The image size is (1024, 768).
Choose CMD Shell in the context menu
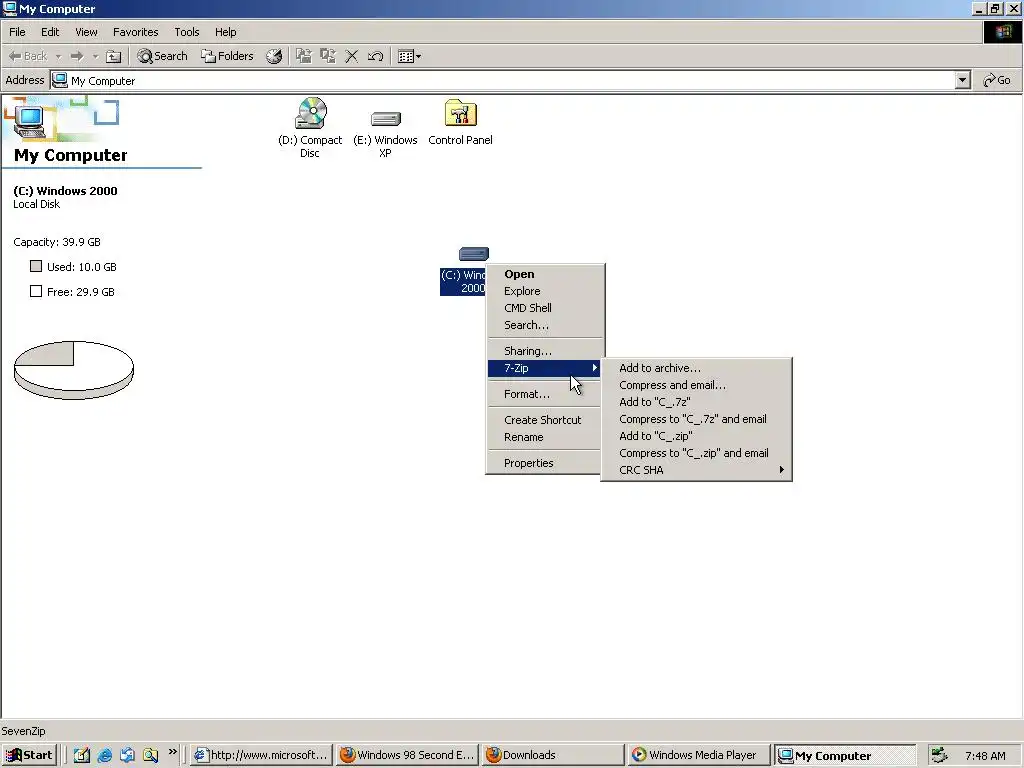coord(545,308)
